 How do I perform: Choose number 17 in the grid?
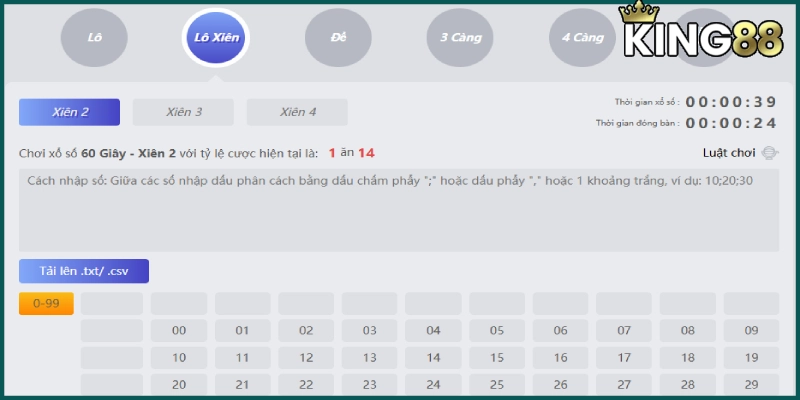click(623, 357)
